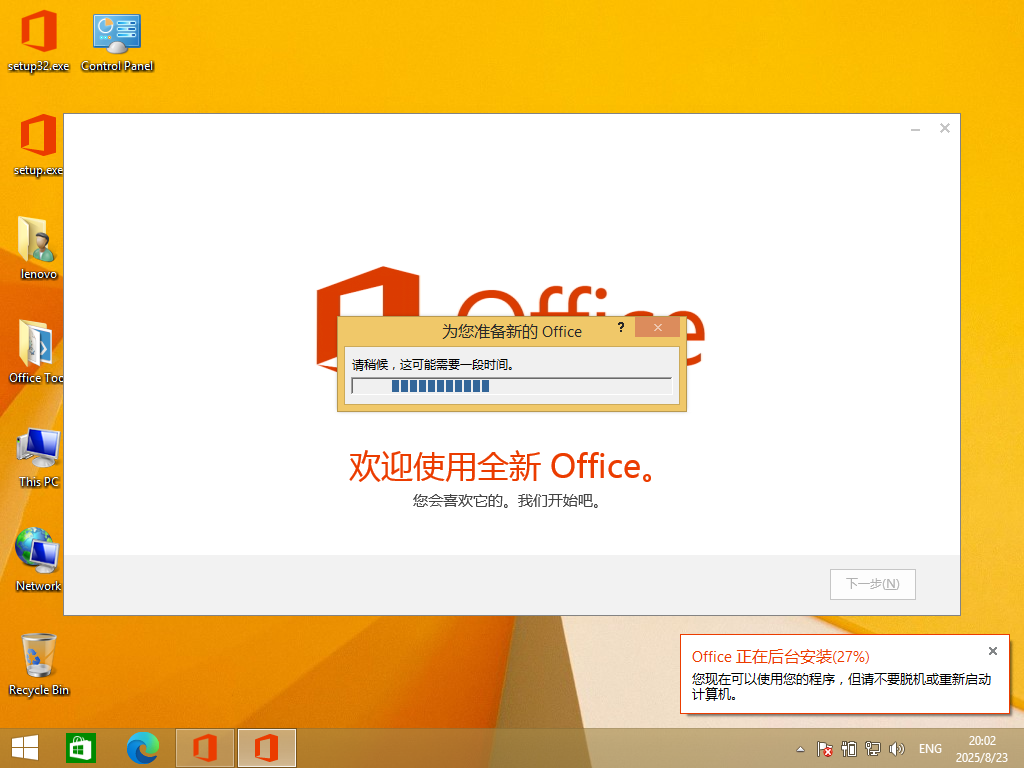Screen dimensions: 1024x768
Task: Click the progress bar in the dialog
Action: click(511, 386)
